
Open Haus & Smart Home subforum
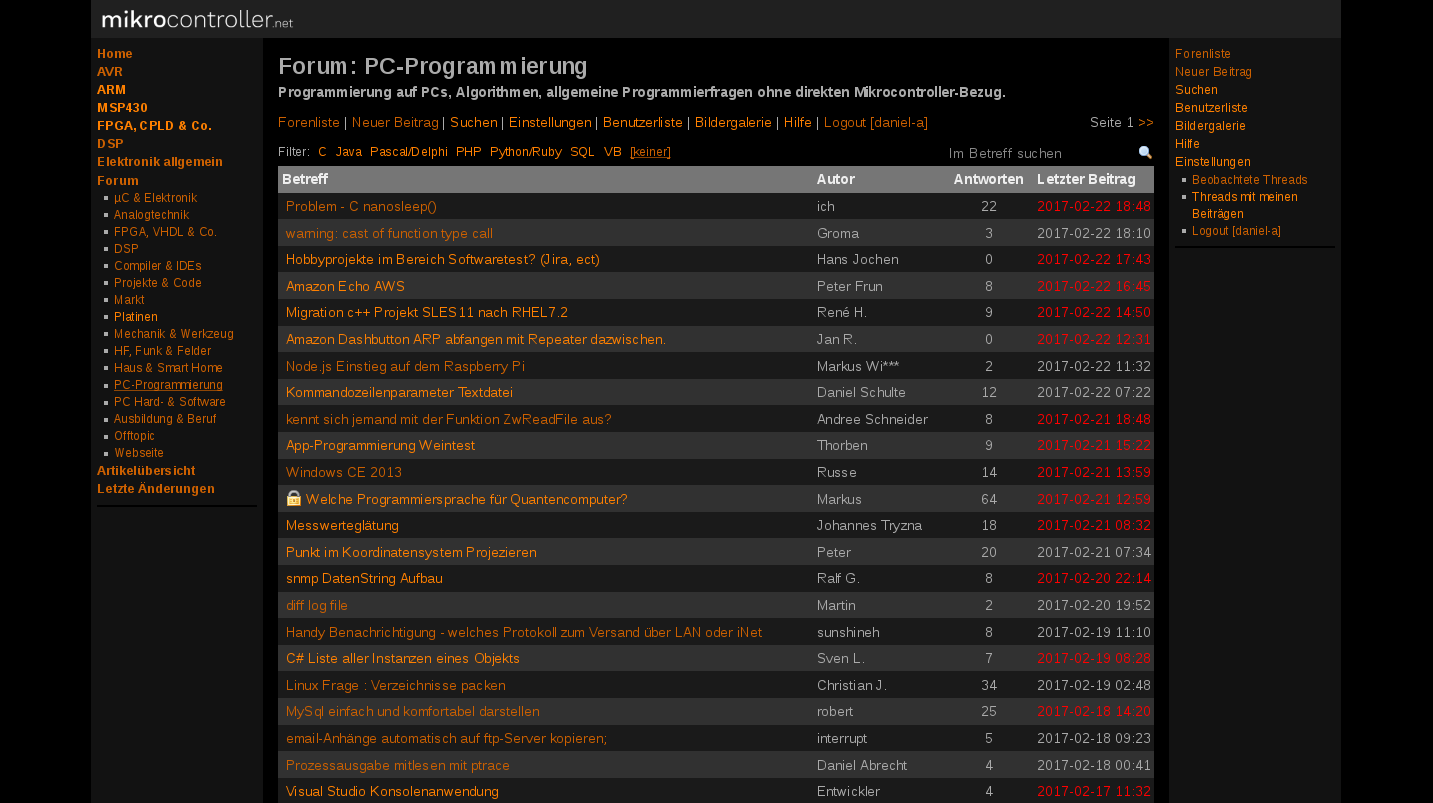(168, 368)
